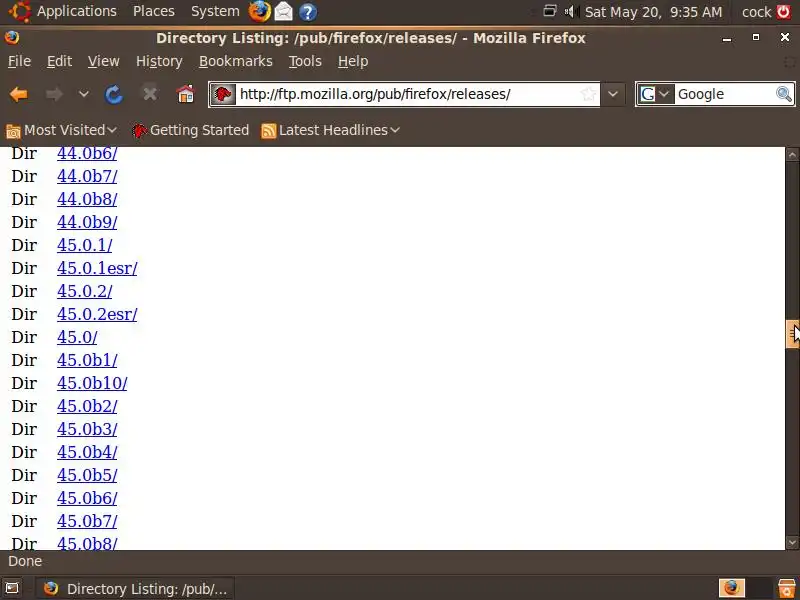The width and height of the screenshot is (800, 600).
Task: Open the Places menu in the top panel
Action: (154, 11)
